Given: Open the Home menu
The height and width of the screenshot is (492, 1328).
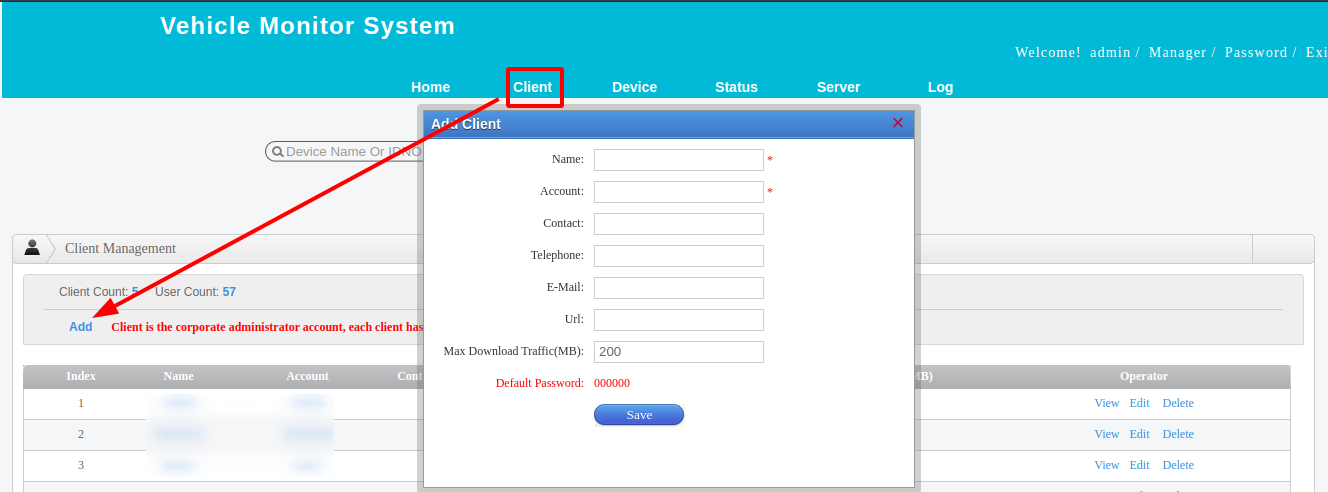Looking at the screenshot, I should (x=430, y=87).
